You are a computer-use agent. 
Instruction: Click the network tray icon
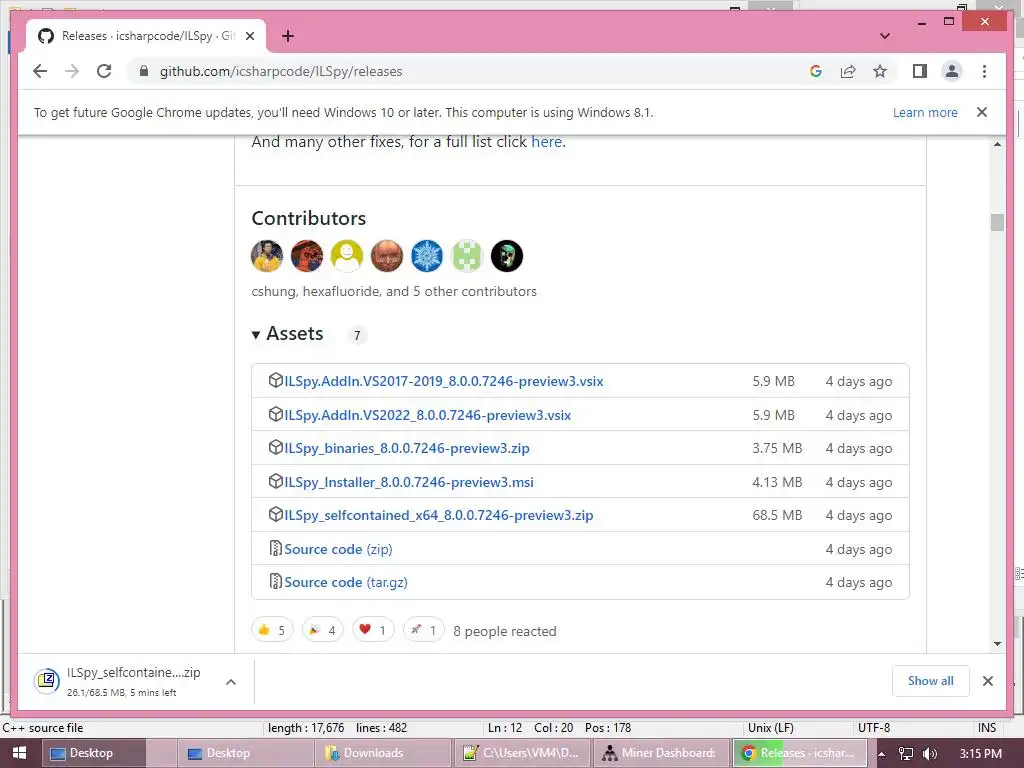pos(906,754)
